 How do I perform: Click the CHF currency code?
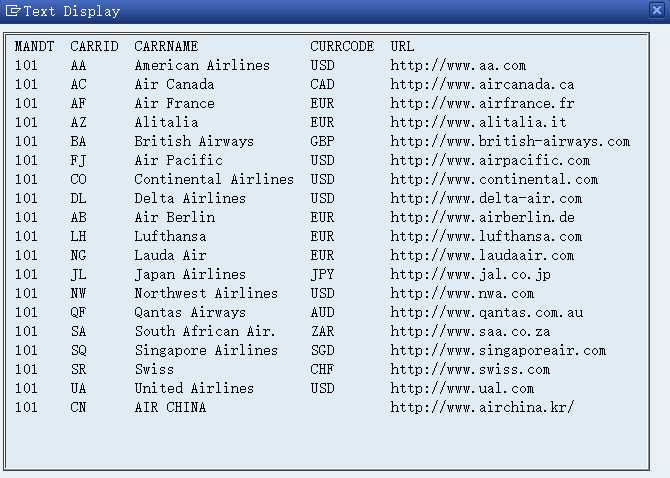322,369
